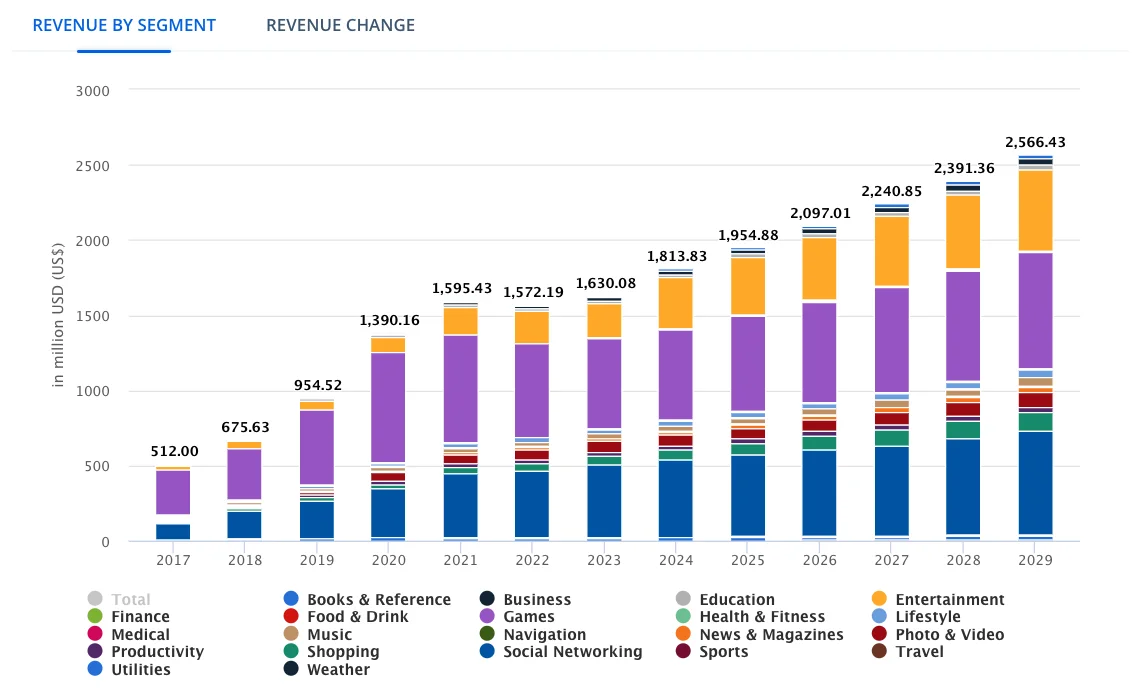
Task: Click the Entertainment legend marker
Action: coord(877,599)
